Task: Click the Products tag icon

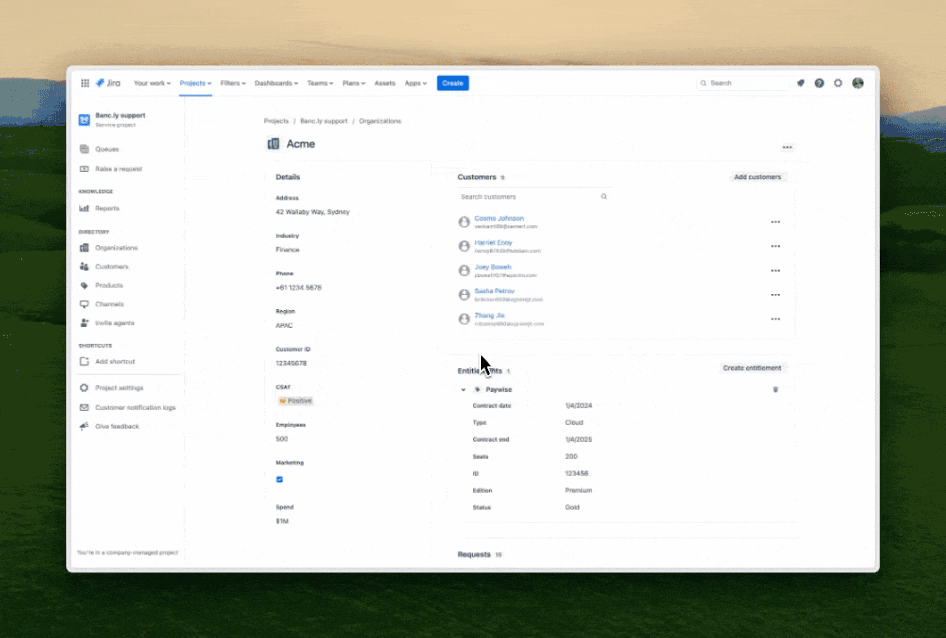Action: pos(84,286)
